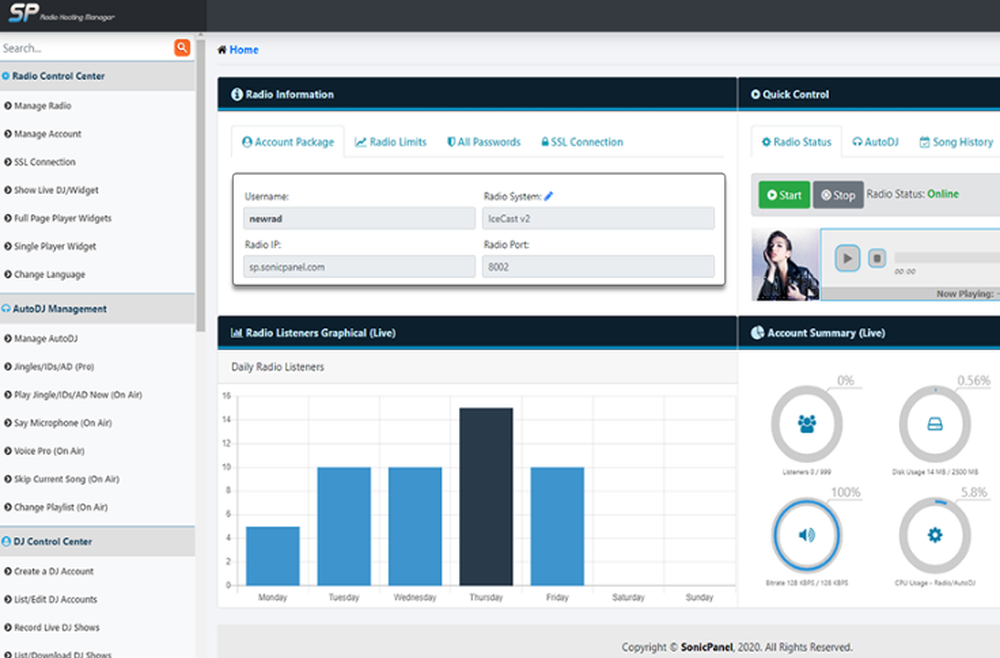The image size is (1000, 658).
Task: Click the SonicPanel SP logo
Action: coord(23,15)
